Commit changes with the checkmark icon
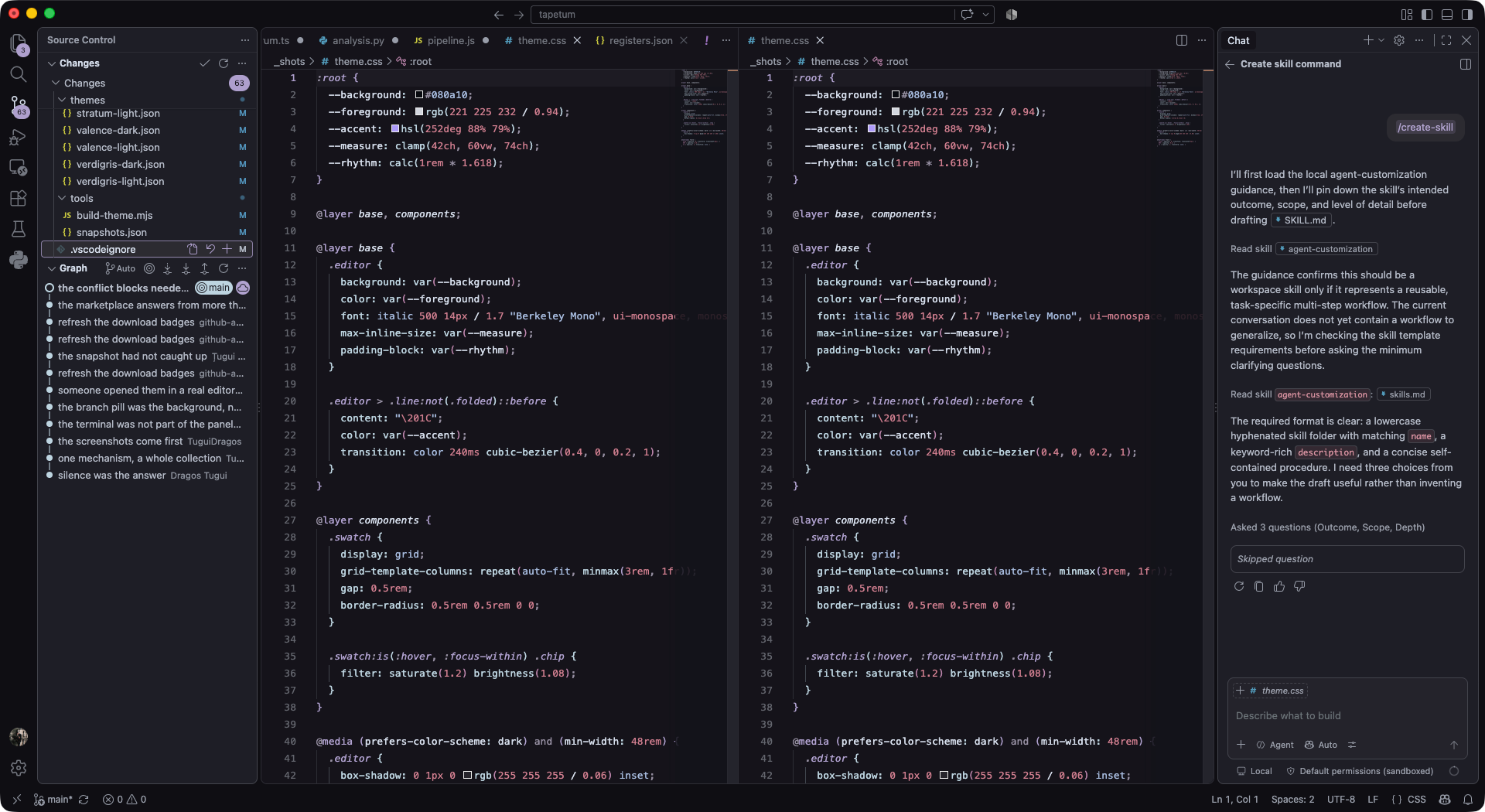The image size is (1485, 812). click(204, 63)
